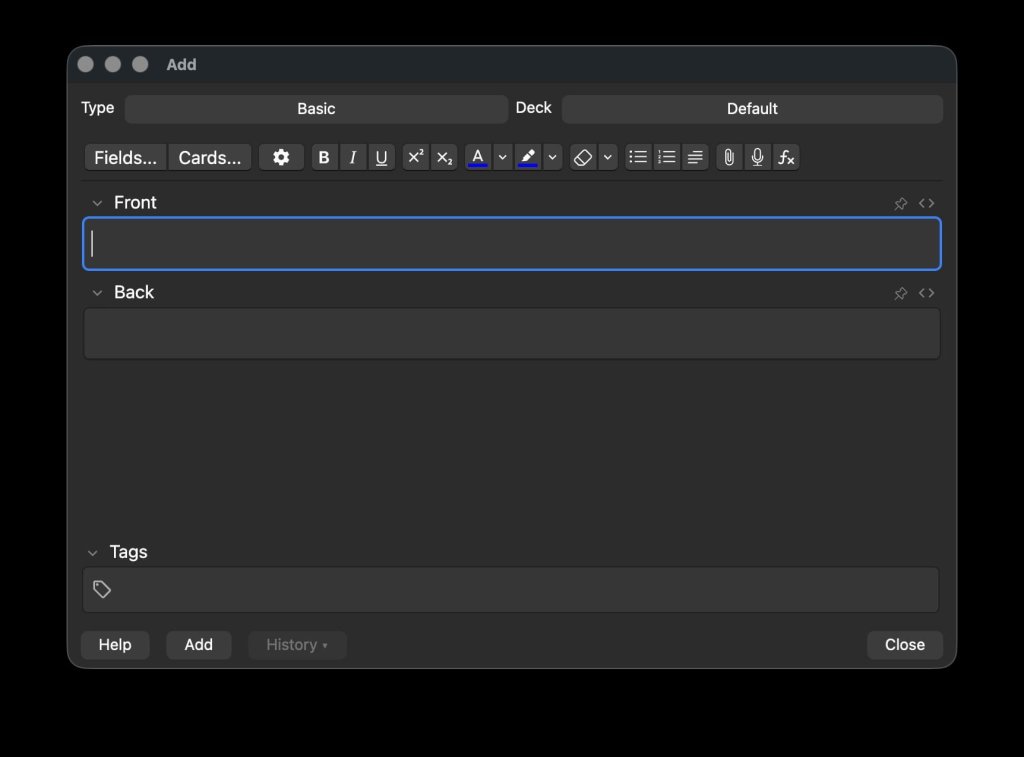This screenshot has height=757, width=1024.
Task: Apply subscript formatting
Action: coord(444,157)
